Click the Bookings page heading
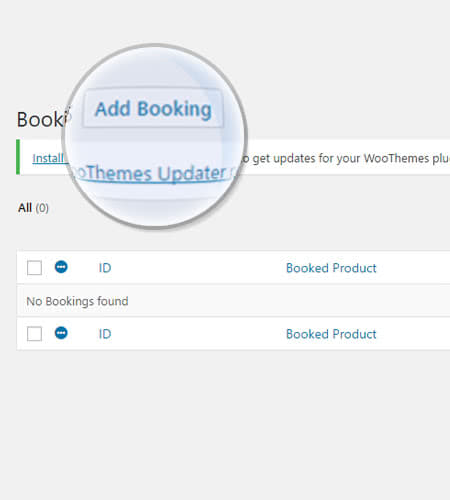 40,119
